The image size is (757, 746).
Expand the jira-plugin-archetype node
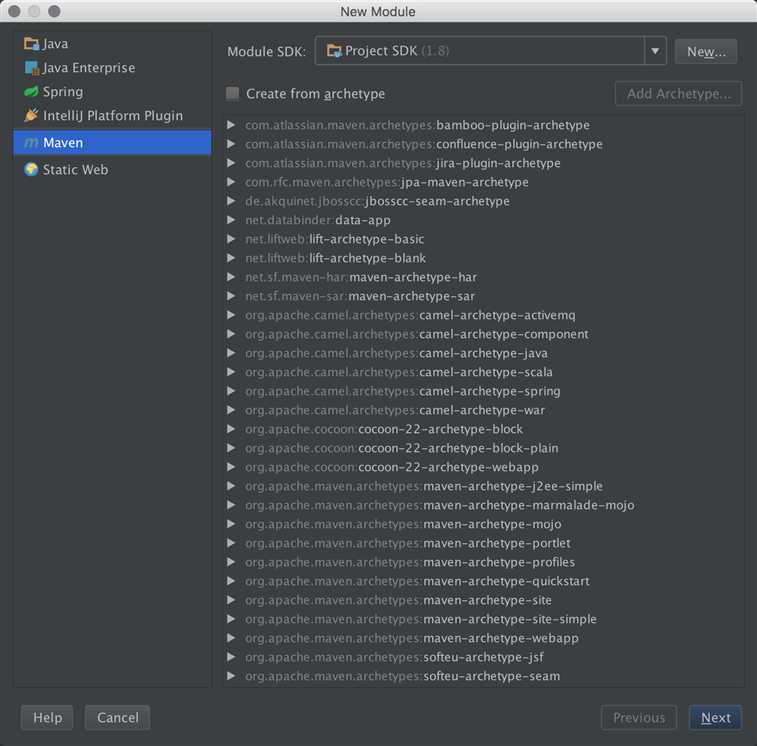point(231,163)
